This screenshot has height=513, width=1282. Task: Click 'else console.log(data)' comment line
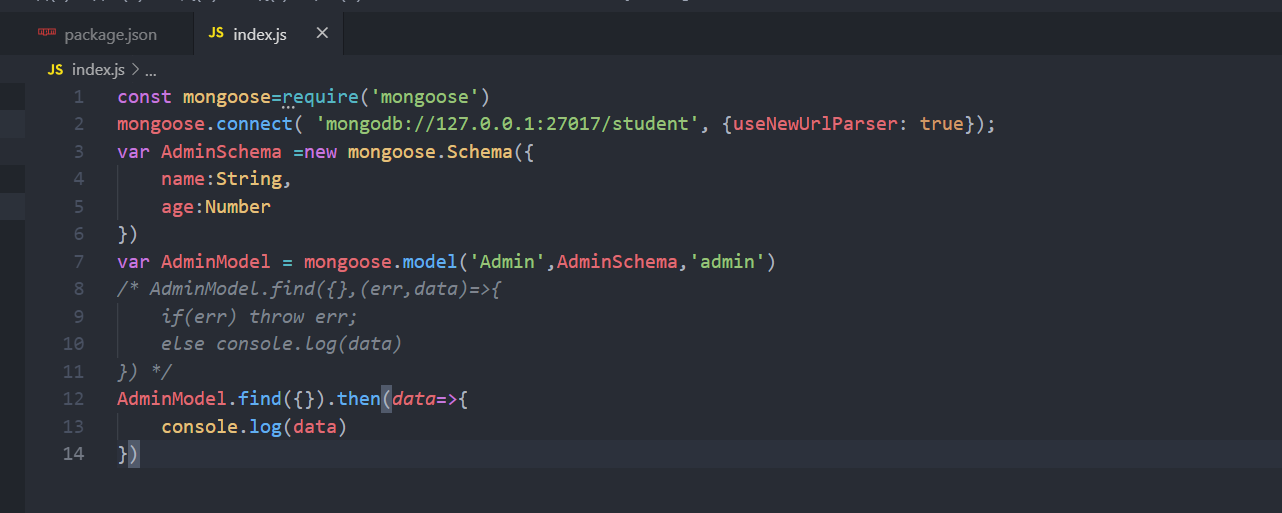point(282,344)
